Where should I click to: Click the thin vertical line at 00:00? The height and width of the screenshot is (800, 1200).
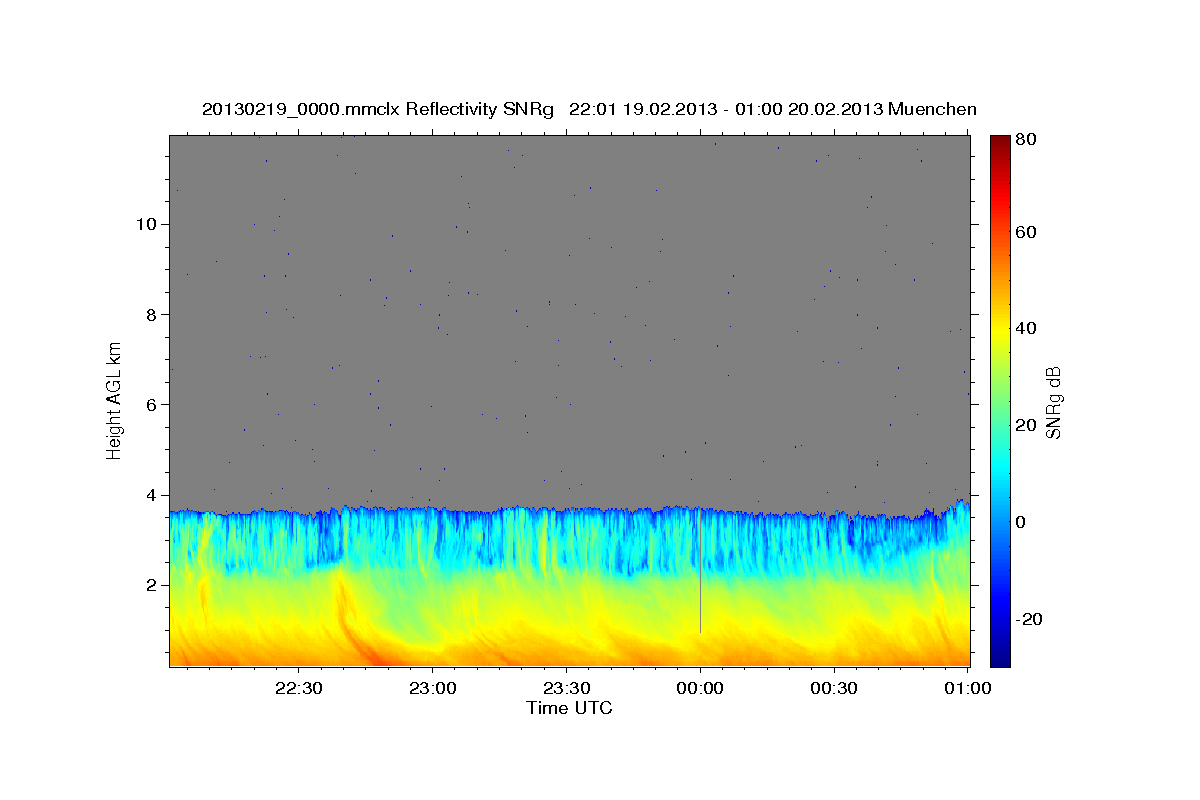[x=700, y=571]
